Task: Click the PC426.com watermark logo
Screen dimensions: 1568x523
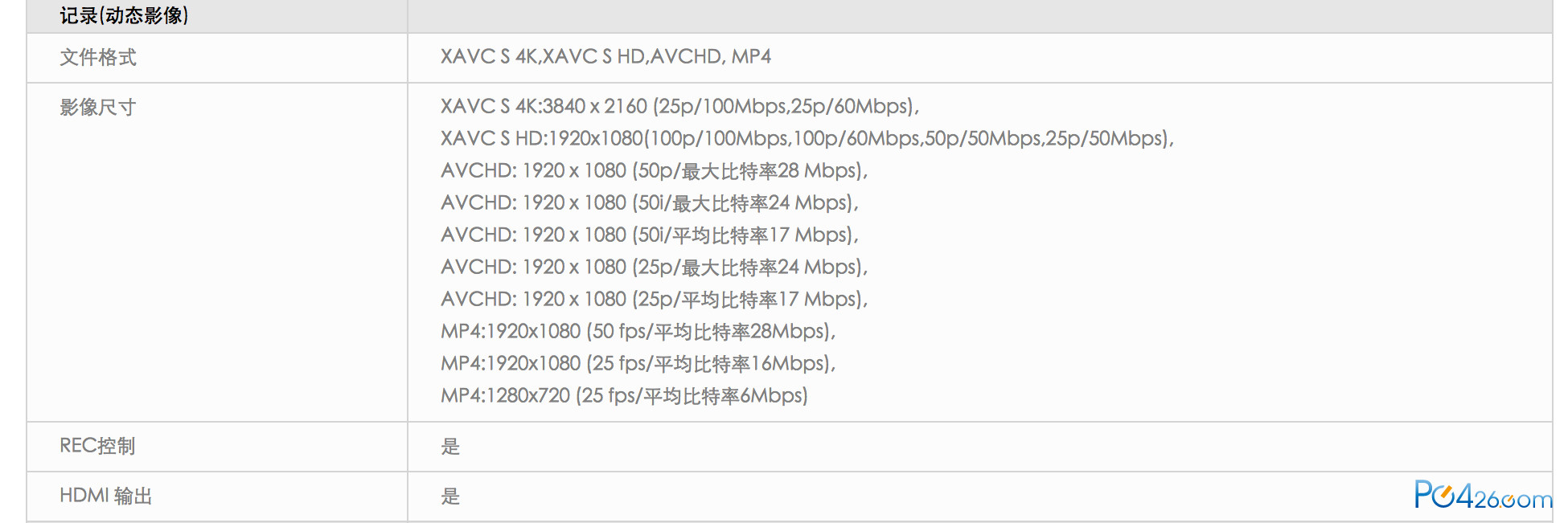Action: [1483, 495]
